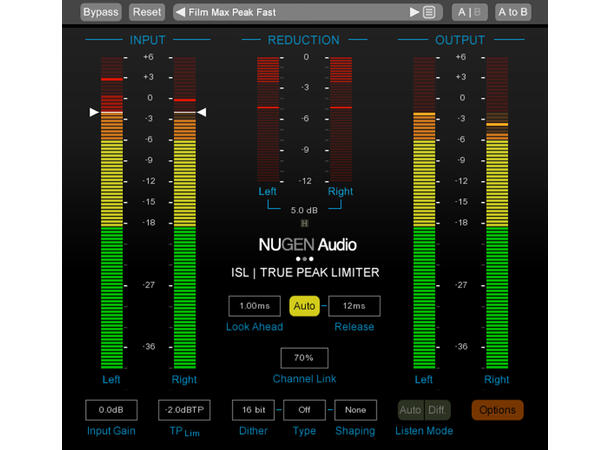Click the Right output level meter
Image resolution: width=610 pixels, height=450 pixels.
(x=497, y=213)
